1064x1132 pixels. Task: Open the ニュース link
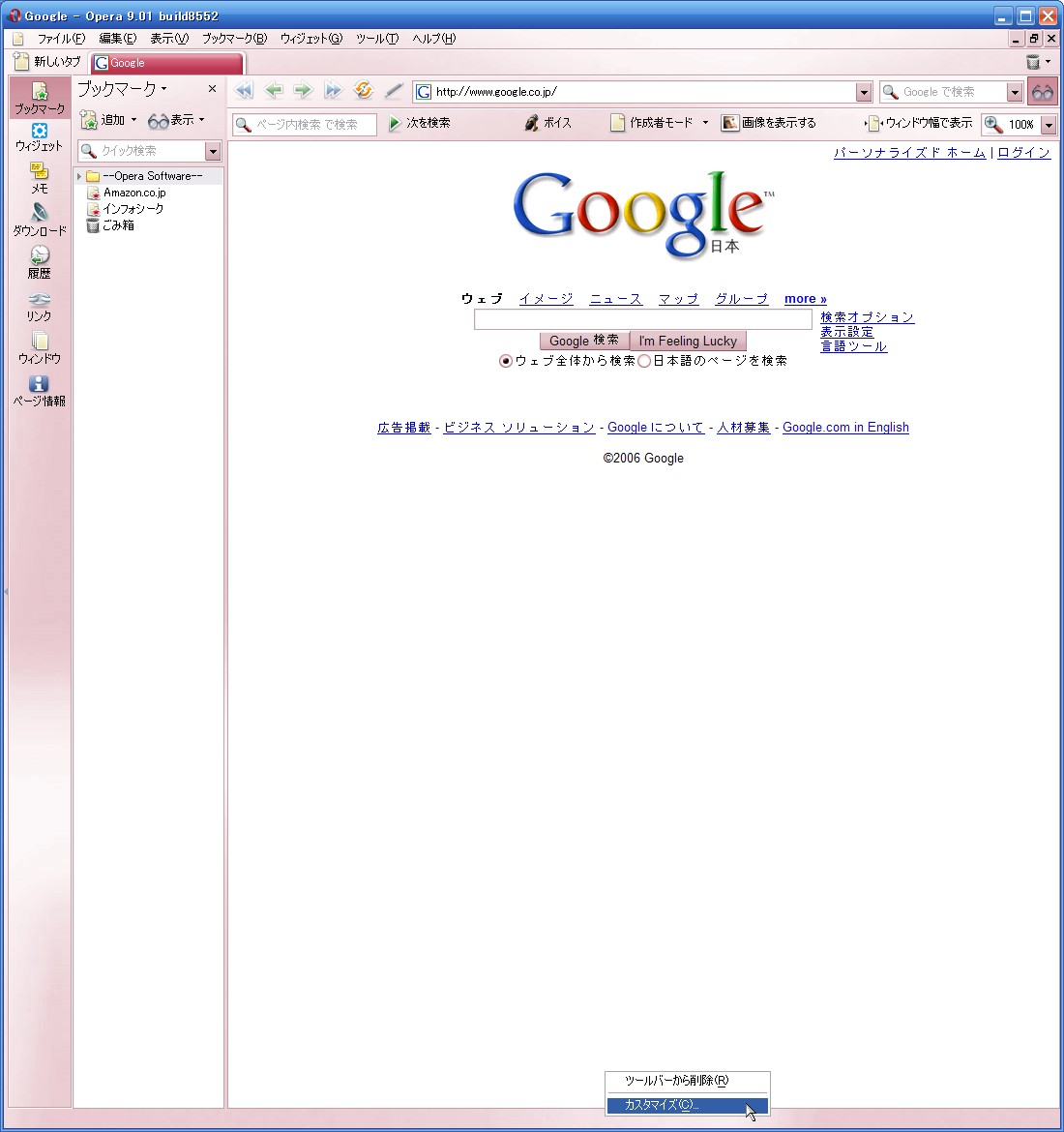tap(616, 299)
